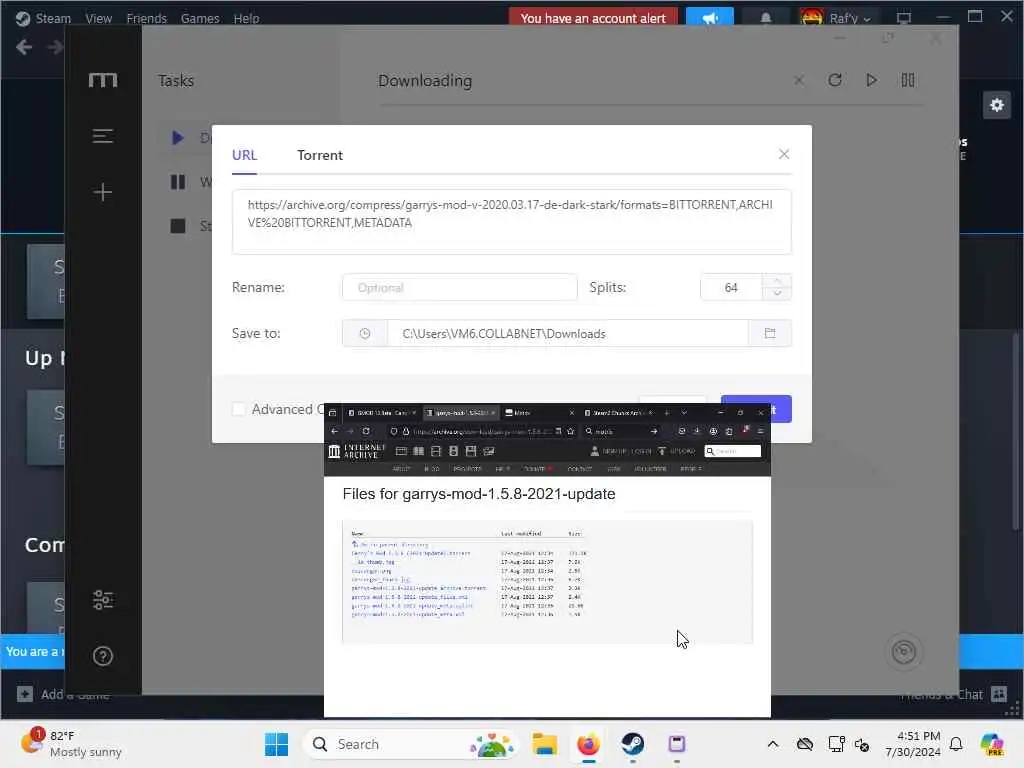Image resolution: width=1024 pixels, height=768 pixels.
Task: Increase the Splits value with up arrow
Action: pyautogui.click(x=777, y=281)
